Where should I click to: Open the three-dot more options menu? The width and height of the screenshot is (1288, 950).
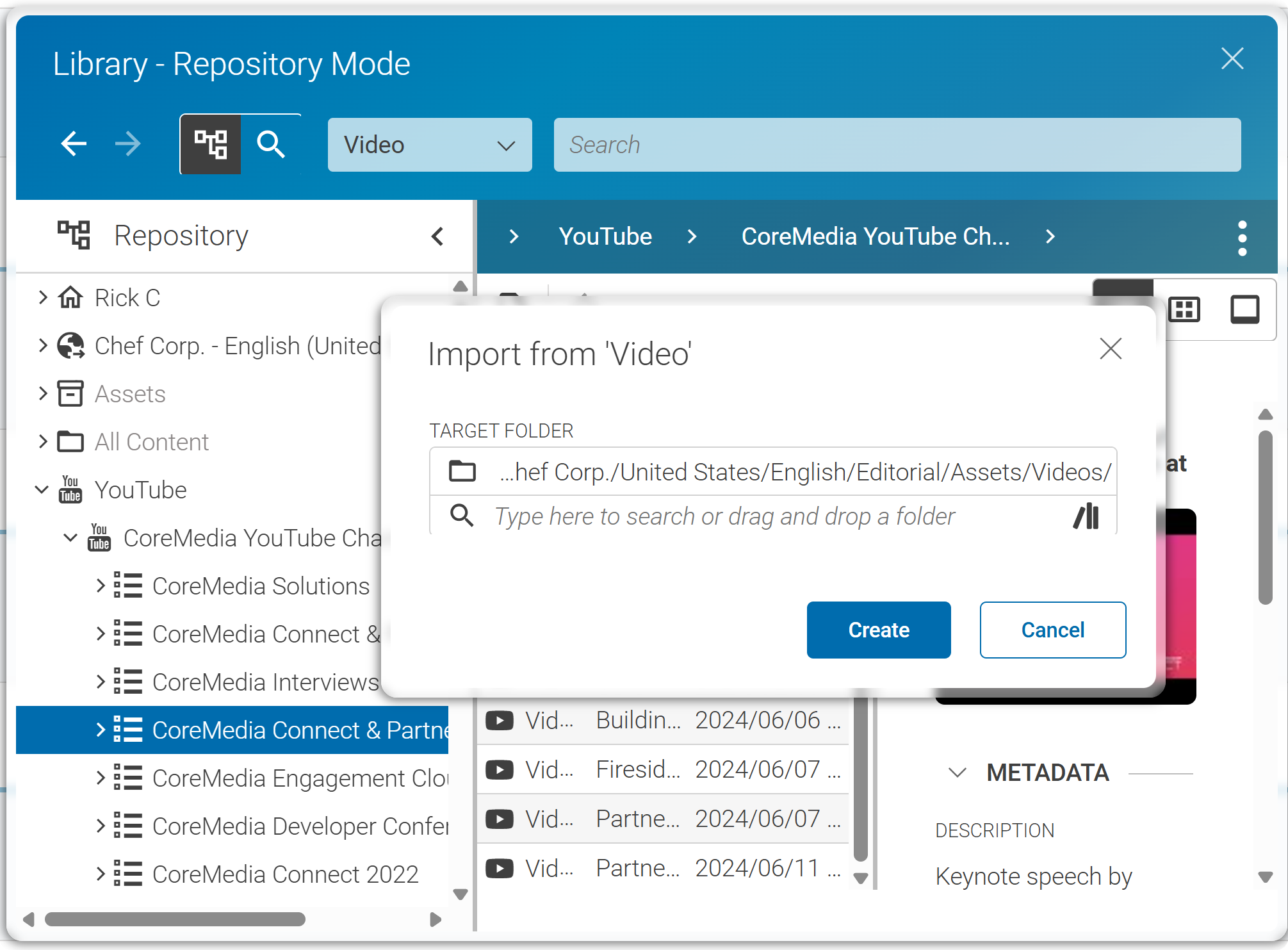1242,238
